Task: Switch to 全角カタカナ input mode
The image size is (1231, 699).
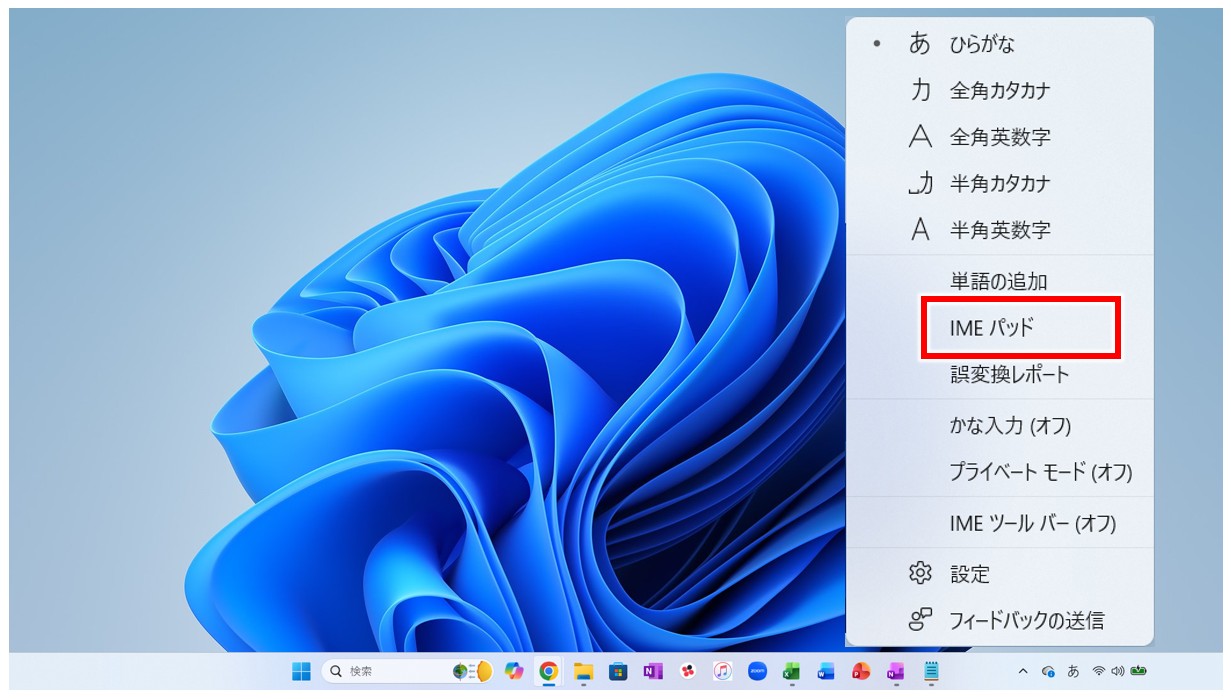Action: tap(999, 91)
